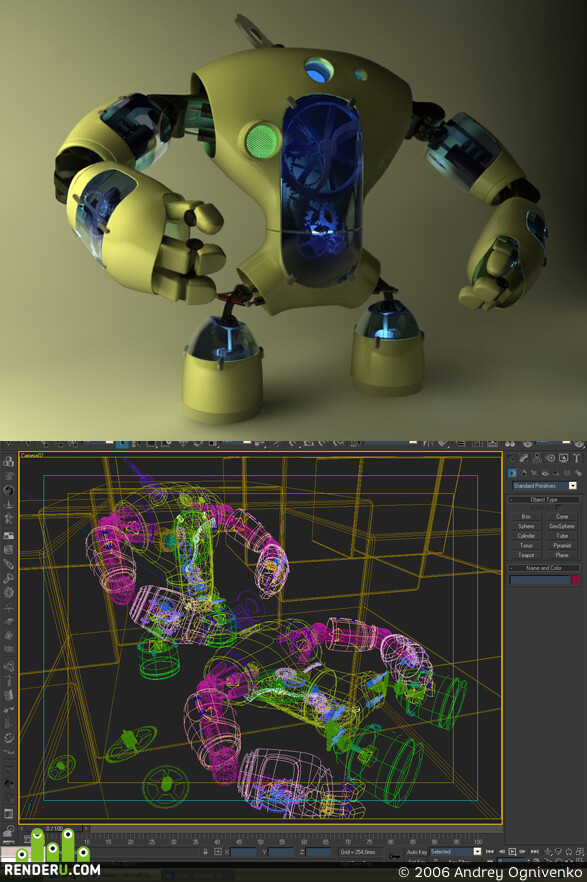Toggle Auto Key animation mode
The image size is (587, 882).
pyautogui.click(x=417, y=852)
